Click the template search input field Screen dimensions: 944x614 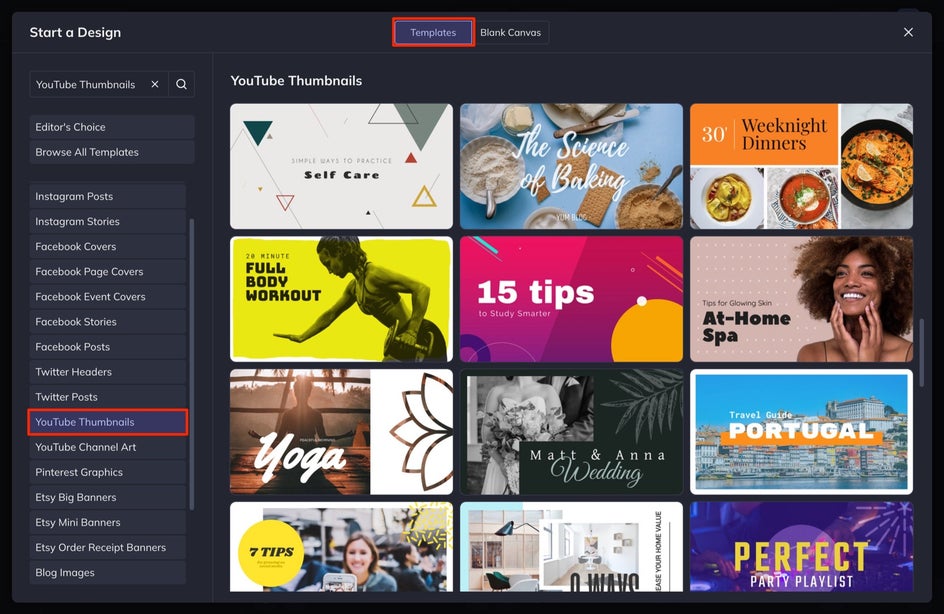[x=88, y=85]
